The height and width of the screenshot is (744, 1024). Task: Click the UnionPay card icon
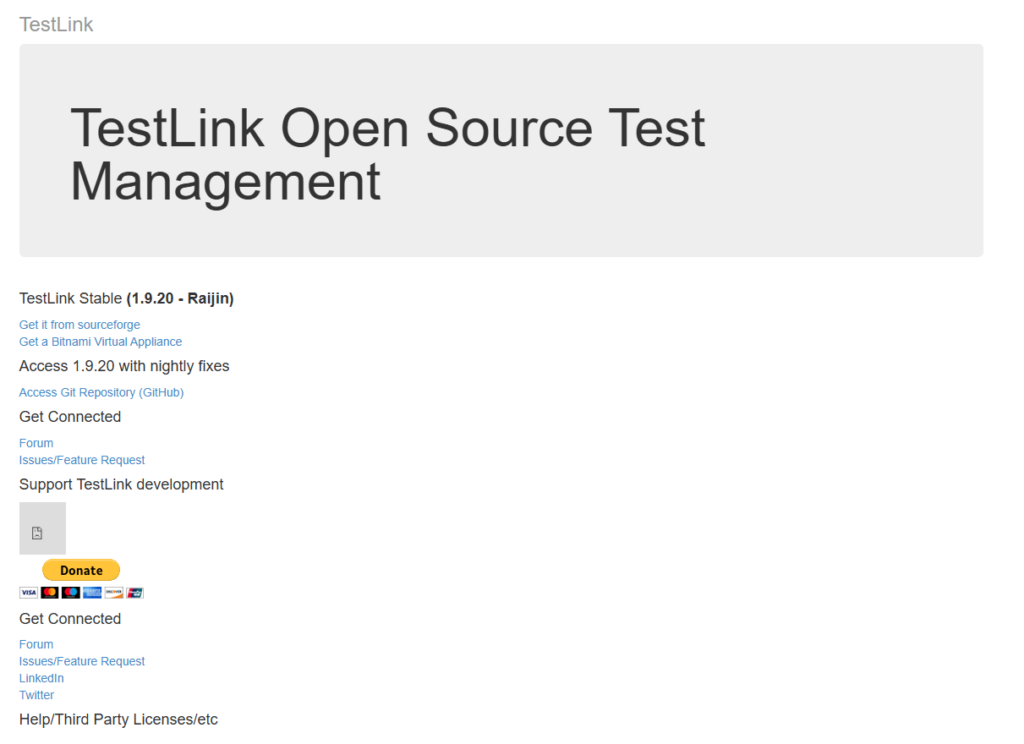pos(135,593)
